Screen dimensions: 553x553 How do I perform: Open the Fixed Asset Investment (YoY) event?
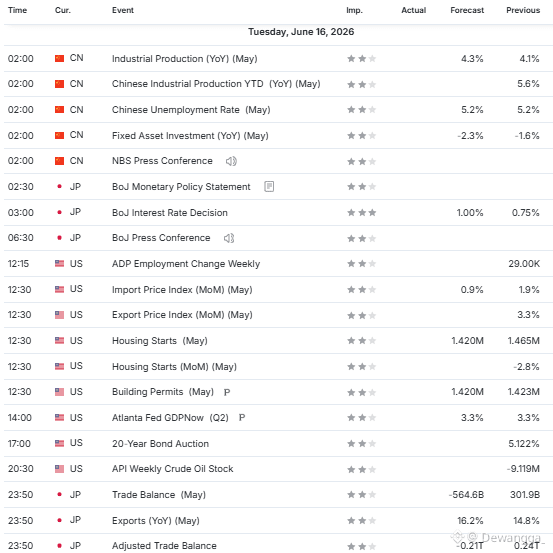[190, 135]
